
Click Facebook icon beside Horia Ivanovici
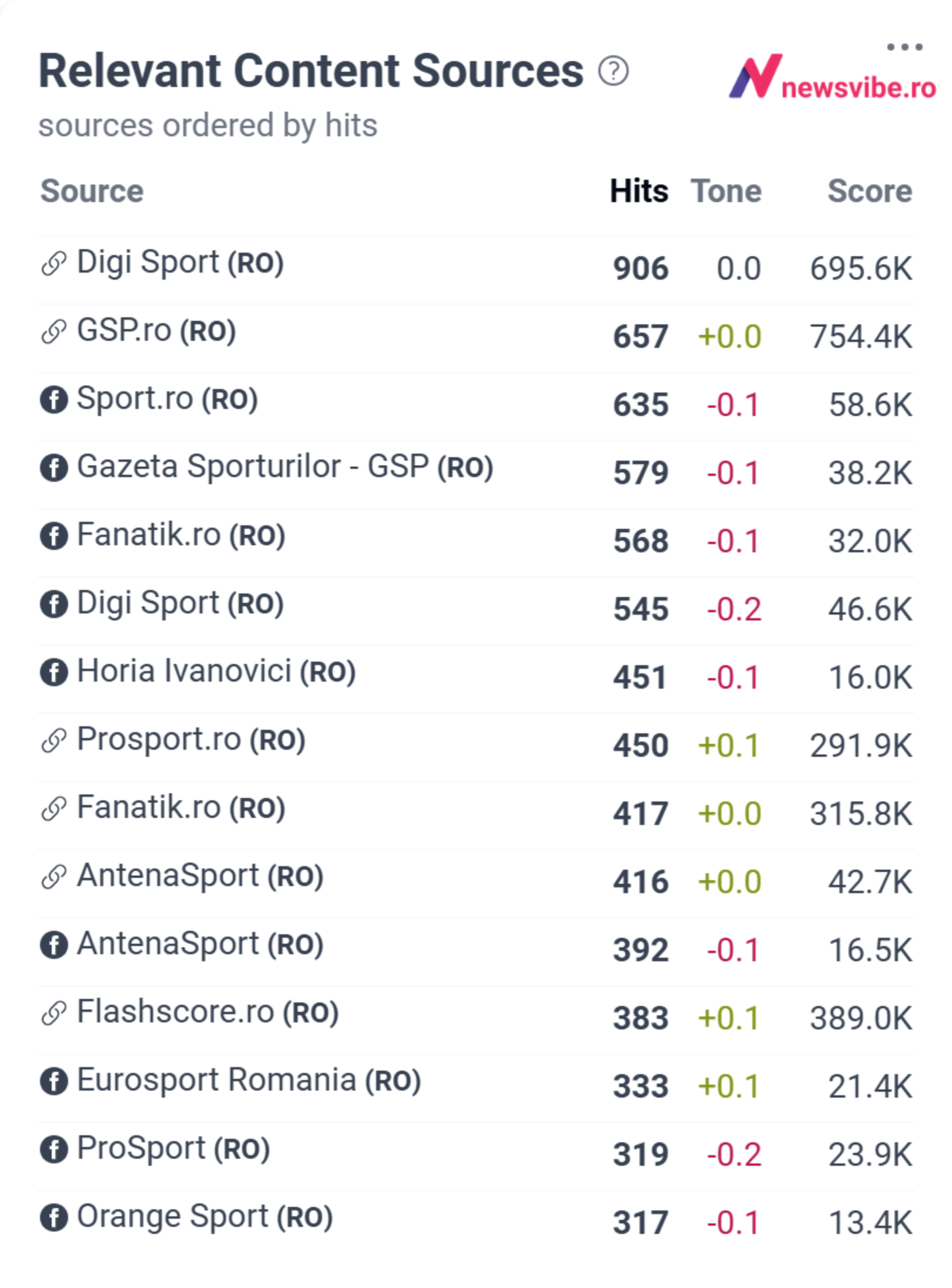click(x=53, y=672)
